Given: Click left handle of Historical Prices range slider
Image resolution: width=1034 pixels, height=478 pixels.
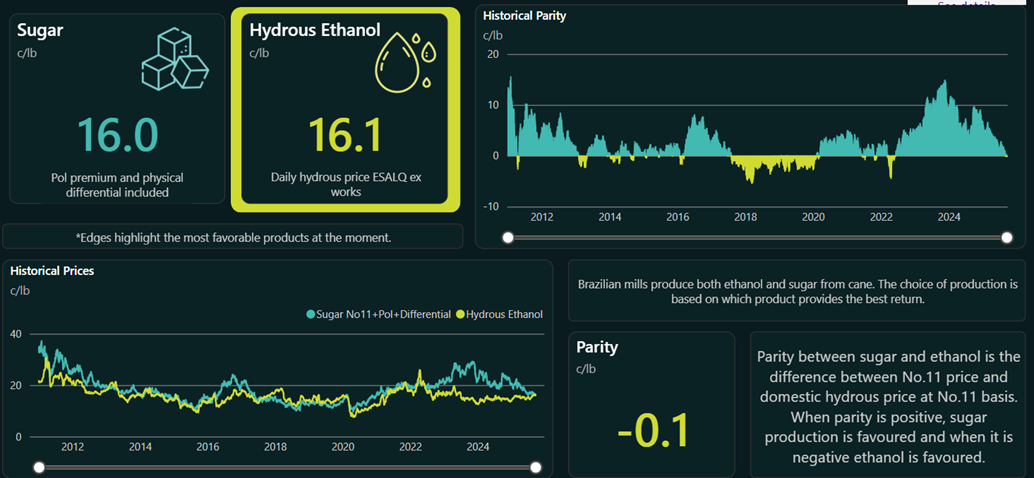Looking at the screenshot, I should tap(38, 467).
